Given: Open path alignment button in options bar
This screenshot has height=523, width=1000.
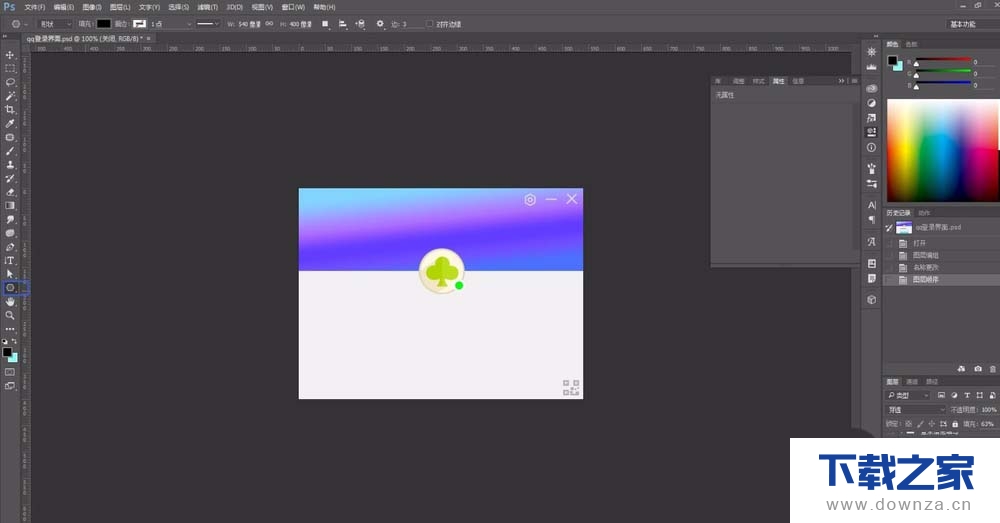Looking at the screenshot, I should tap(343, 24).
